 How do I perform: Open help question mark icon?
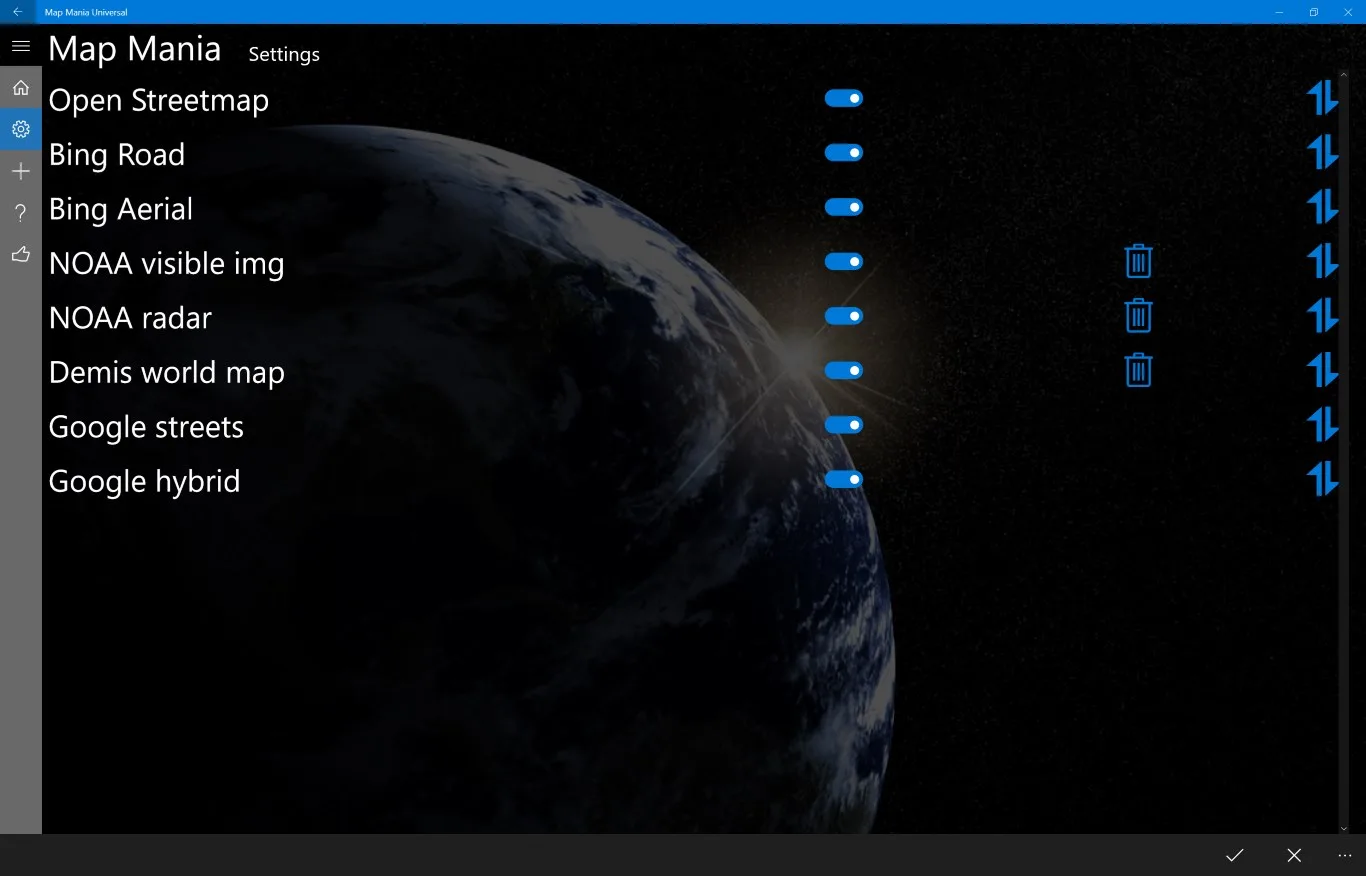coord(20,213)
